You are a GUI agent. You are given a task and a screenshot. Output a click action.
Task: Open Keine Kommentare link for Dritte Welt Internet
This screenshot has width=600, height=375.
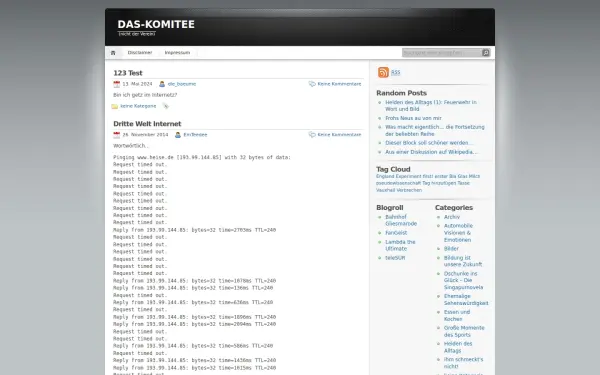pos(339,135)
